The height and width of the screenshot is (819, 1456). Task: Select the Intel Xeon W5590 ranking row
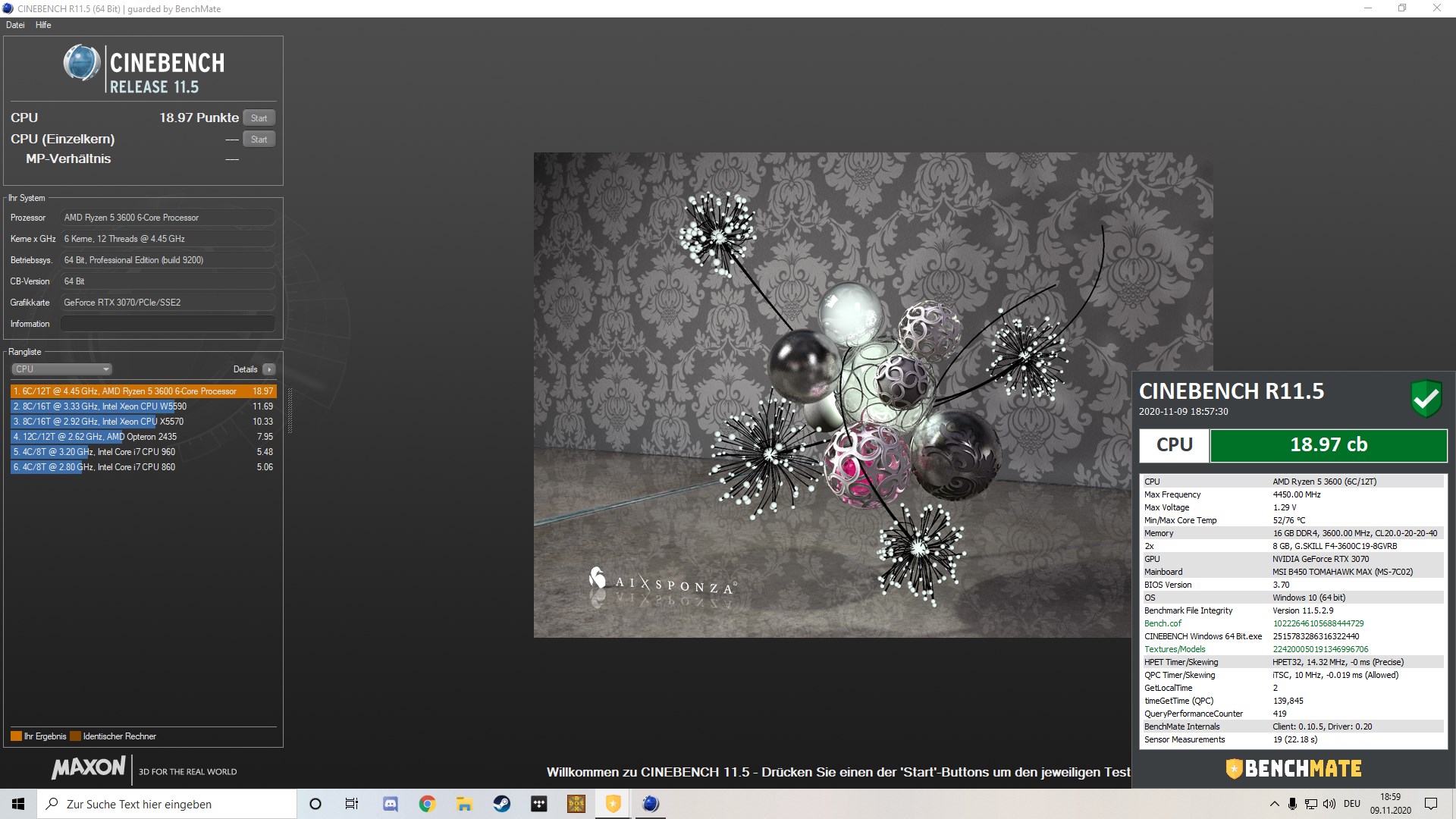point(143,406)
